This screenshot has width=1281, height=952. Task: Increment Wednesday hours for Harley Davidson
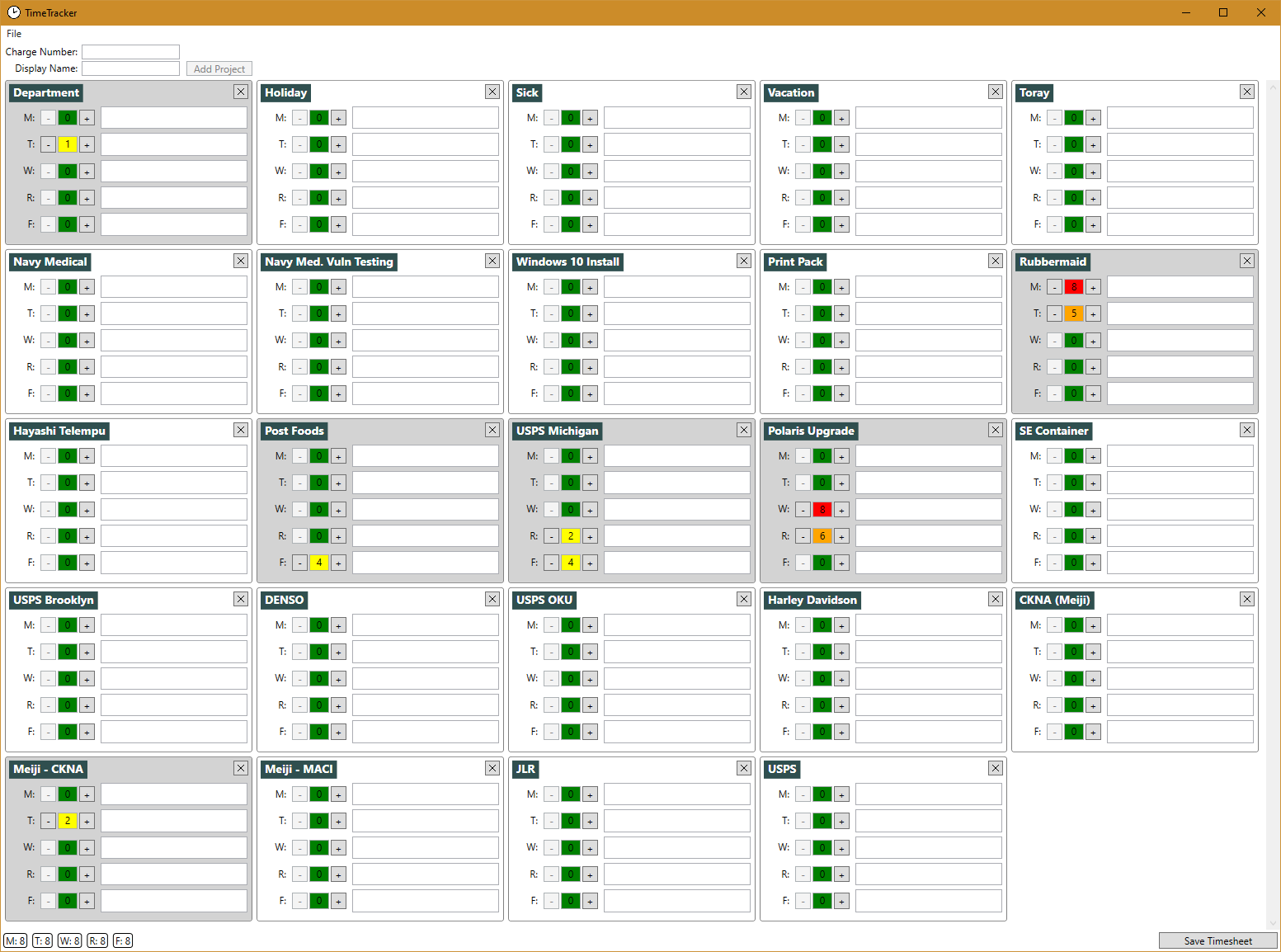point(841,678)
